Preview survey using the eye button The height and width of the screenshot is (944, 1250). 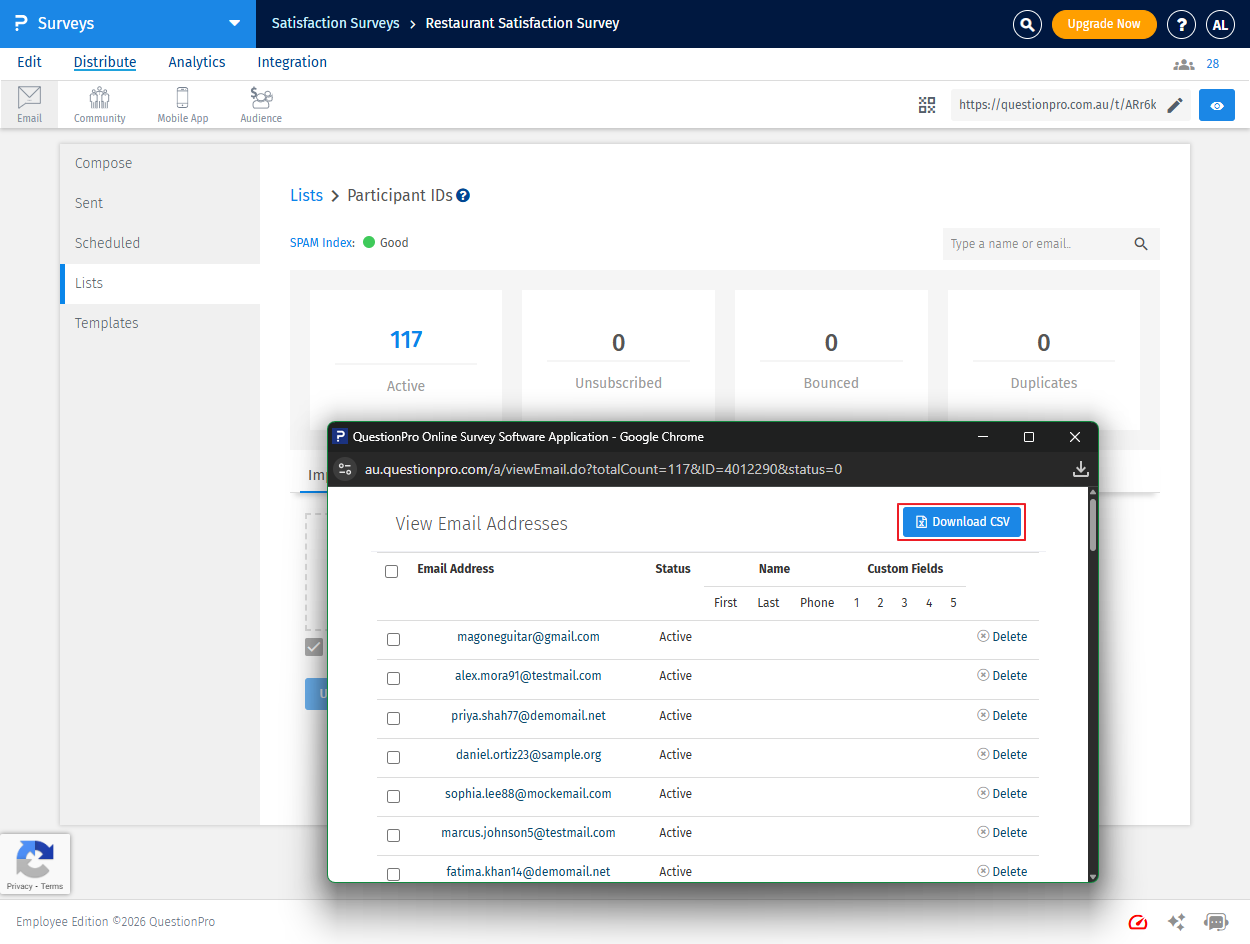[1216, 105]
